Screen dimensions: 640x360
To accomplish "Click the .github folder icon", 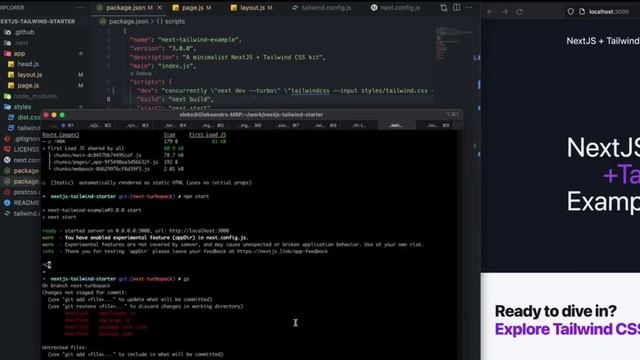I will 7,32.
